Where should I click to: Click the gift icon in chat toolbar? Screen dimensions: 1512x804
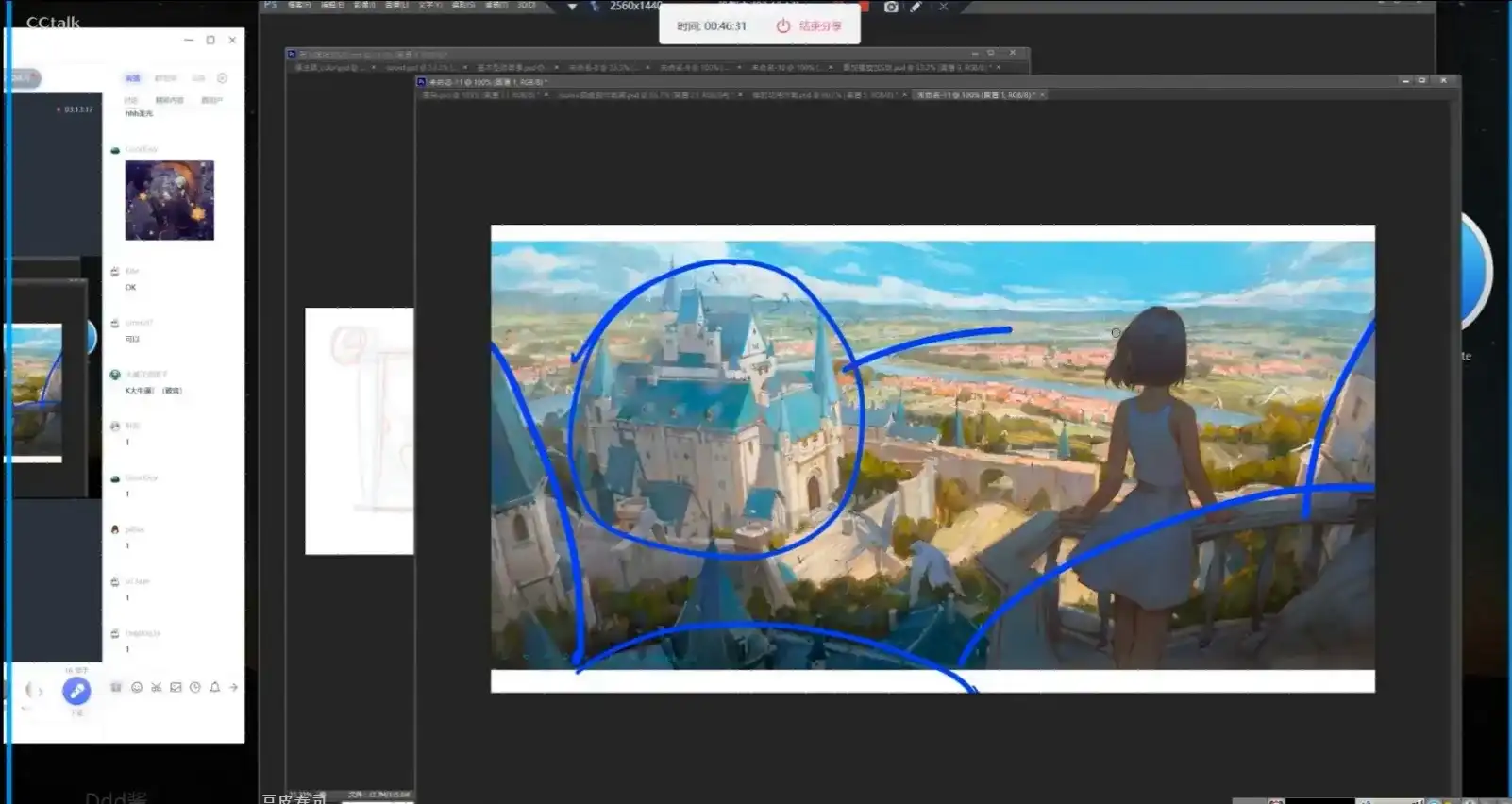[116, 688]
